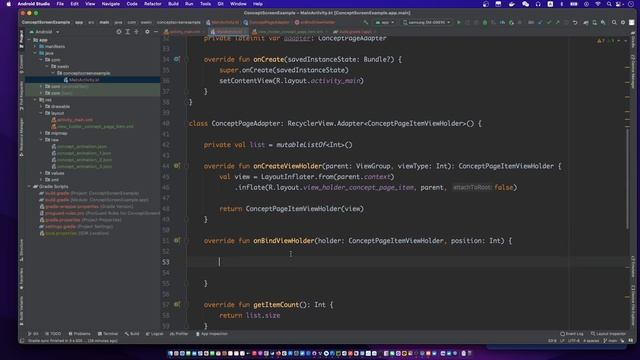Expand the mipmap folder node
Image resolution: width=640 pixels, height=360 pixels.
[41, 133]
